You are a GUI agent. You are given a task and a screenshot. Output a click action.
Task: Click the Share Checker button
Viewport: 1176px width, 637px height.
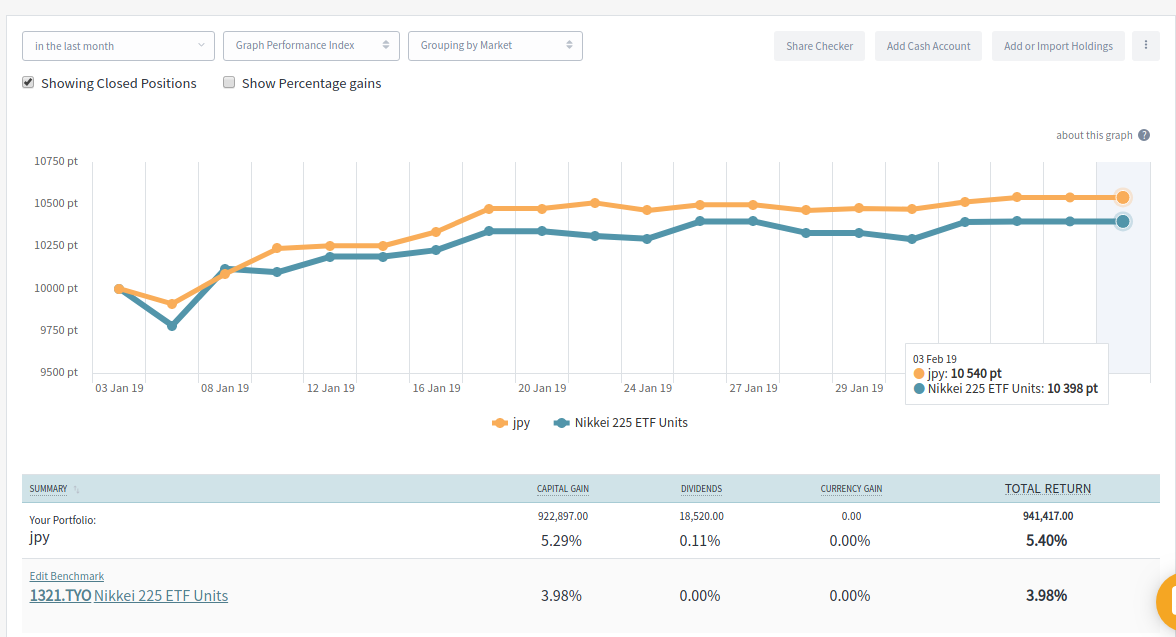click(819, 46)
